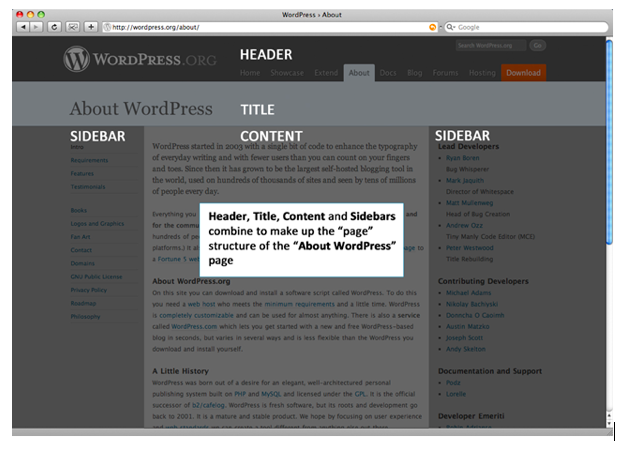Click the Austin Matzko contributor link
The width and height of the screenshot is (635, 458).
pyautogui.click(x=467, y=326)
